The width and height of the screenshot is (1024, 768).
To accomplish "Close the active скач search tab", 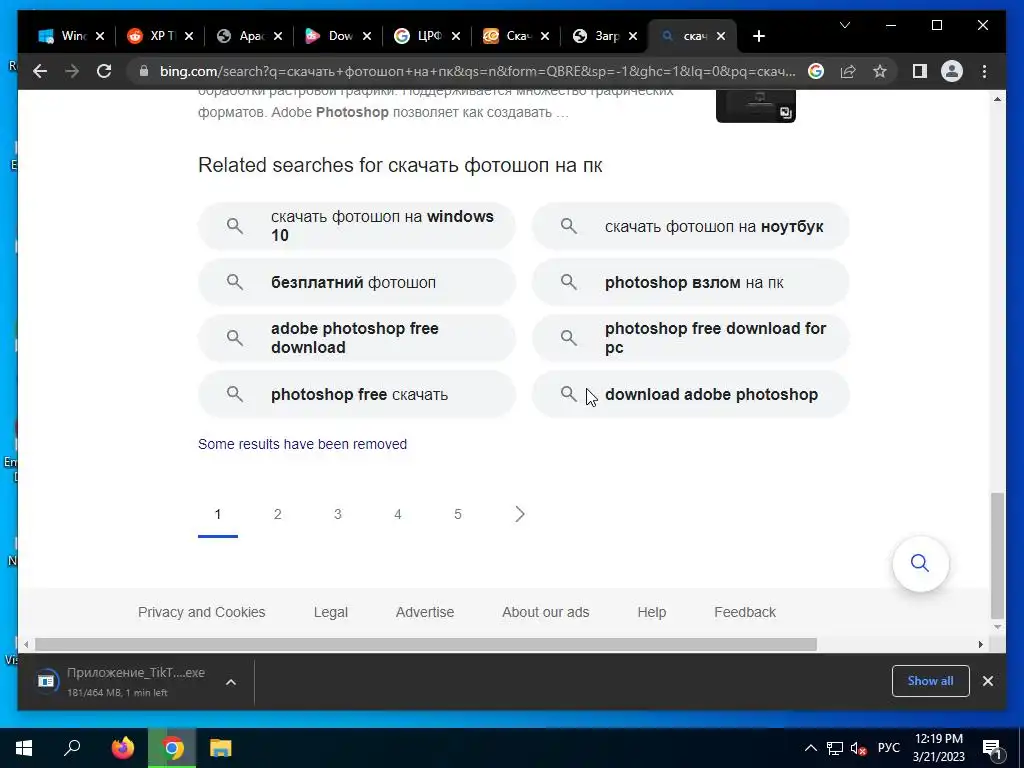I will pos(721,36).
